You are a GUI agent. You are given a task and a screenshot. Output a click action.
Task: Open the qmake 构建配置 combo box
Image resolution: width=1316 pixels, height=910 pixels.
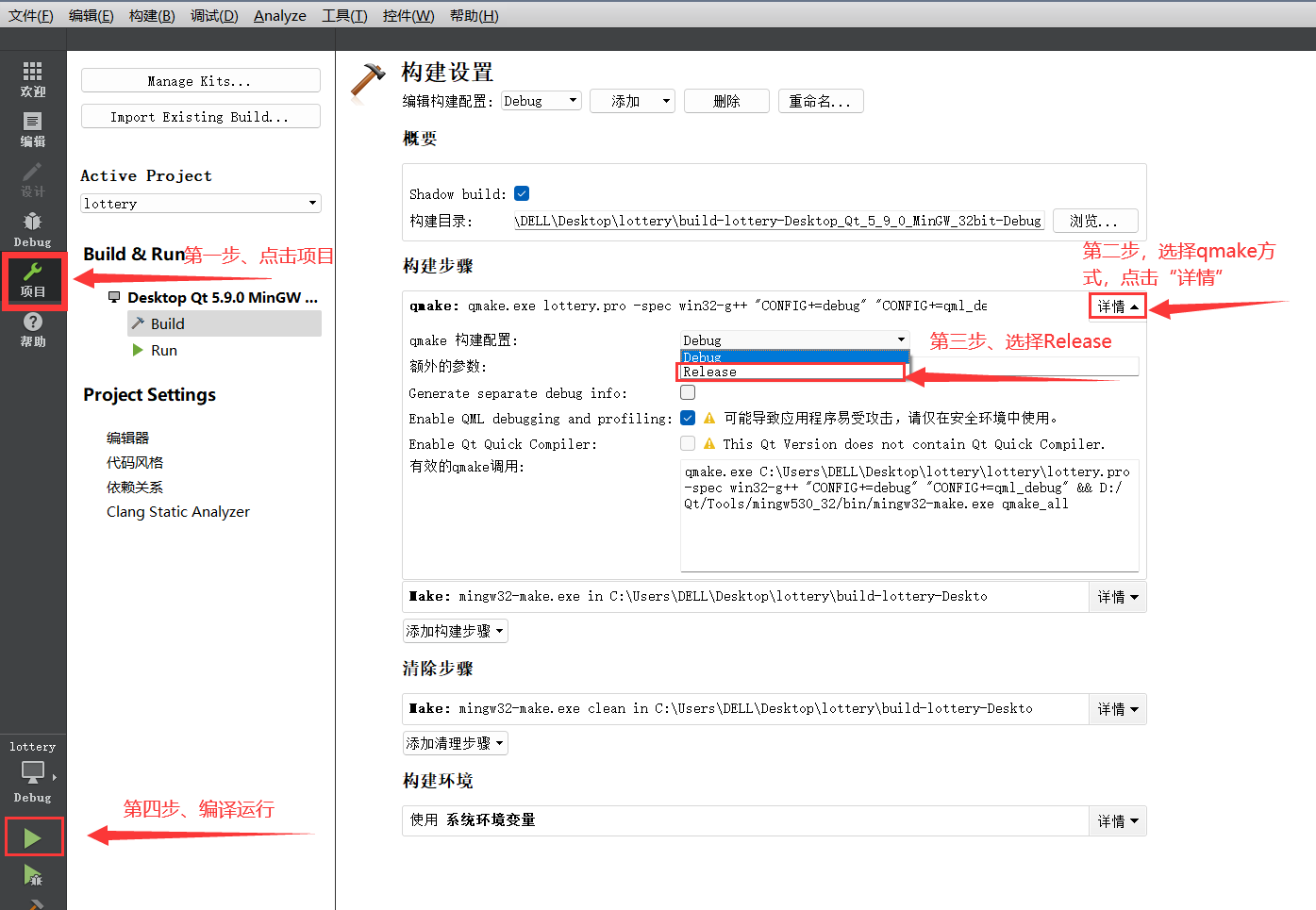point(794,339)
